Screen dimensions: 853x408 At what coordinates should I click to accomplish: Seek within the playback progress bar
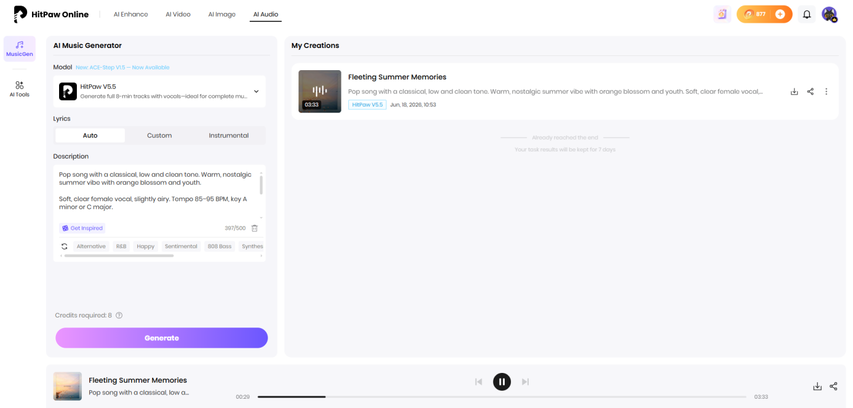pyautogui.click(x=502, y=397)
